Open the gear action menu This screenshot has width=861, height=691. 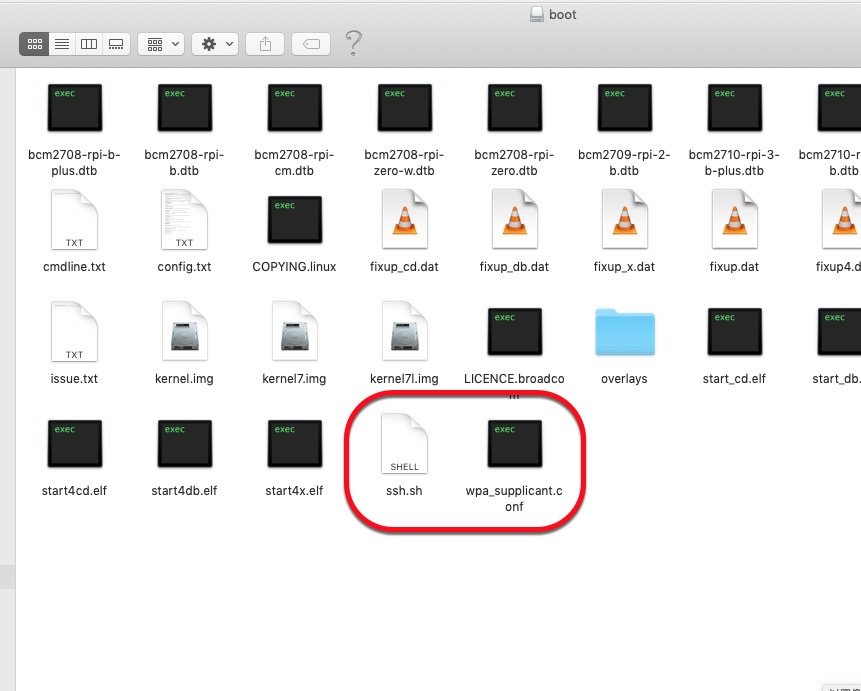(x=215, y=44)
